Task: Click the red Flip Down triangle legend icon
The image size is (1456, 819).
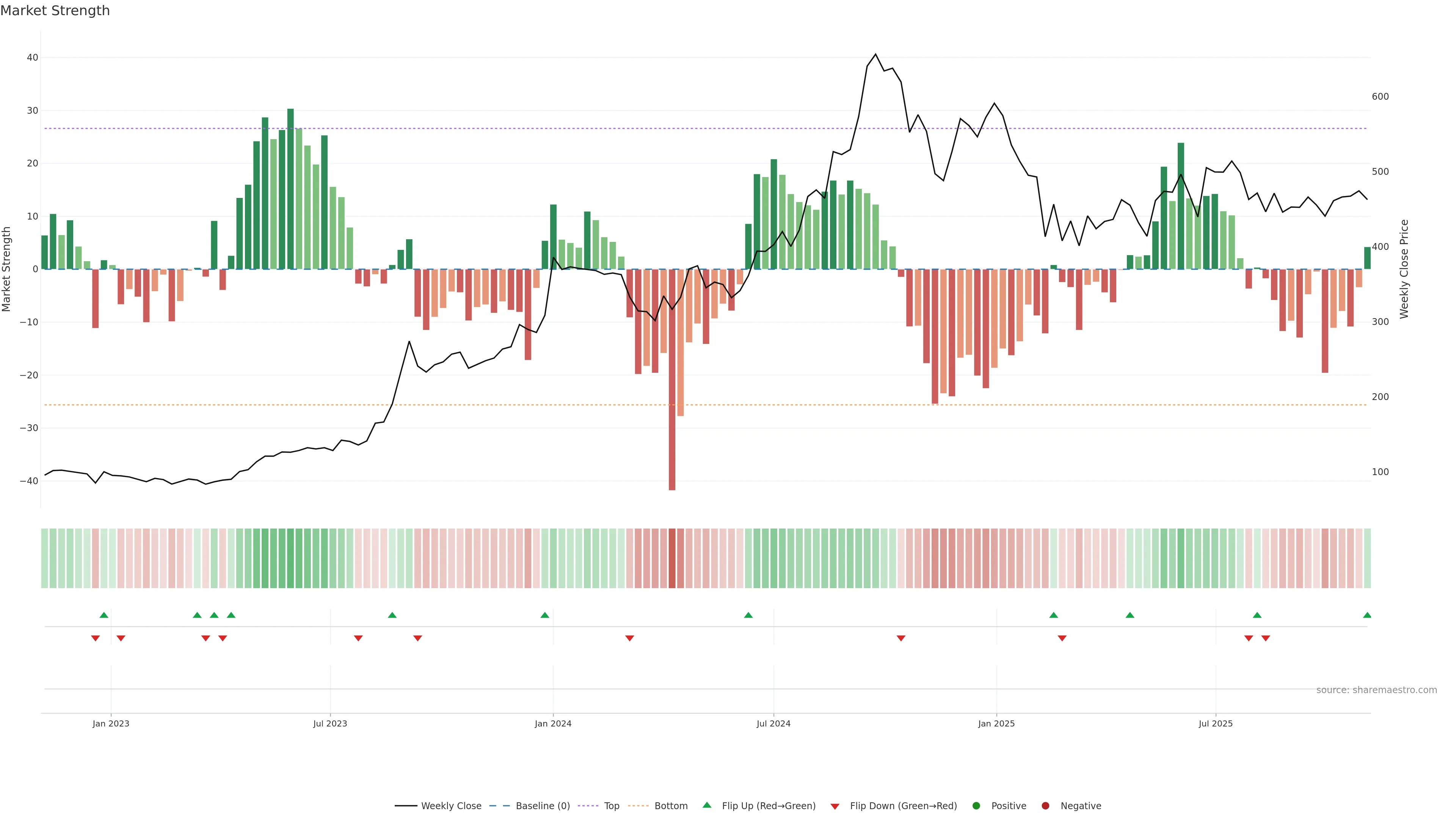Action: 835,806
